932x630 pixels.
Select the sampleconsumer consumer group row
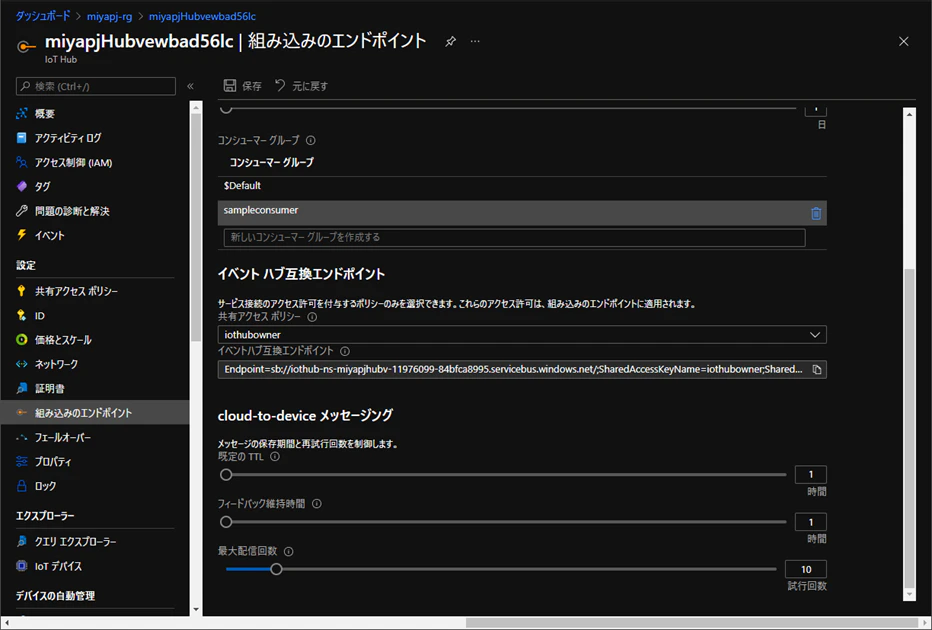[522, 213]
